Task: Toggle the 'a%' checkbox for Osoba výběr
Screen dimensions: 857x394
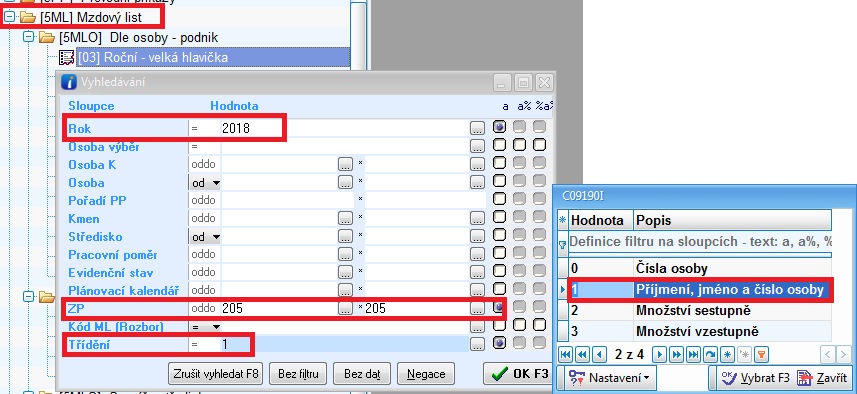Action: (519, 145)
